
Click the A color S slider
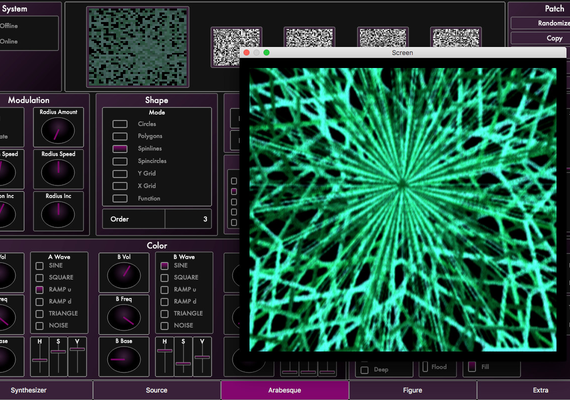pyautogui.click(x=58, y=352)
